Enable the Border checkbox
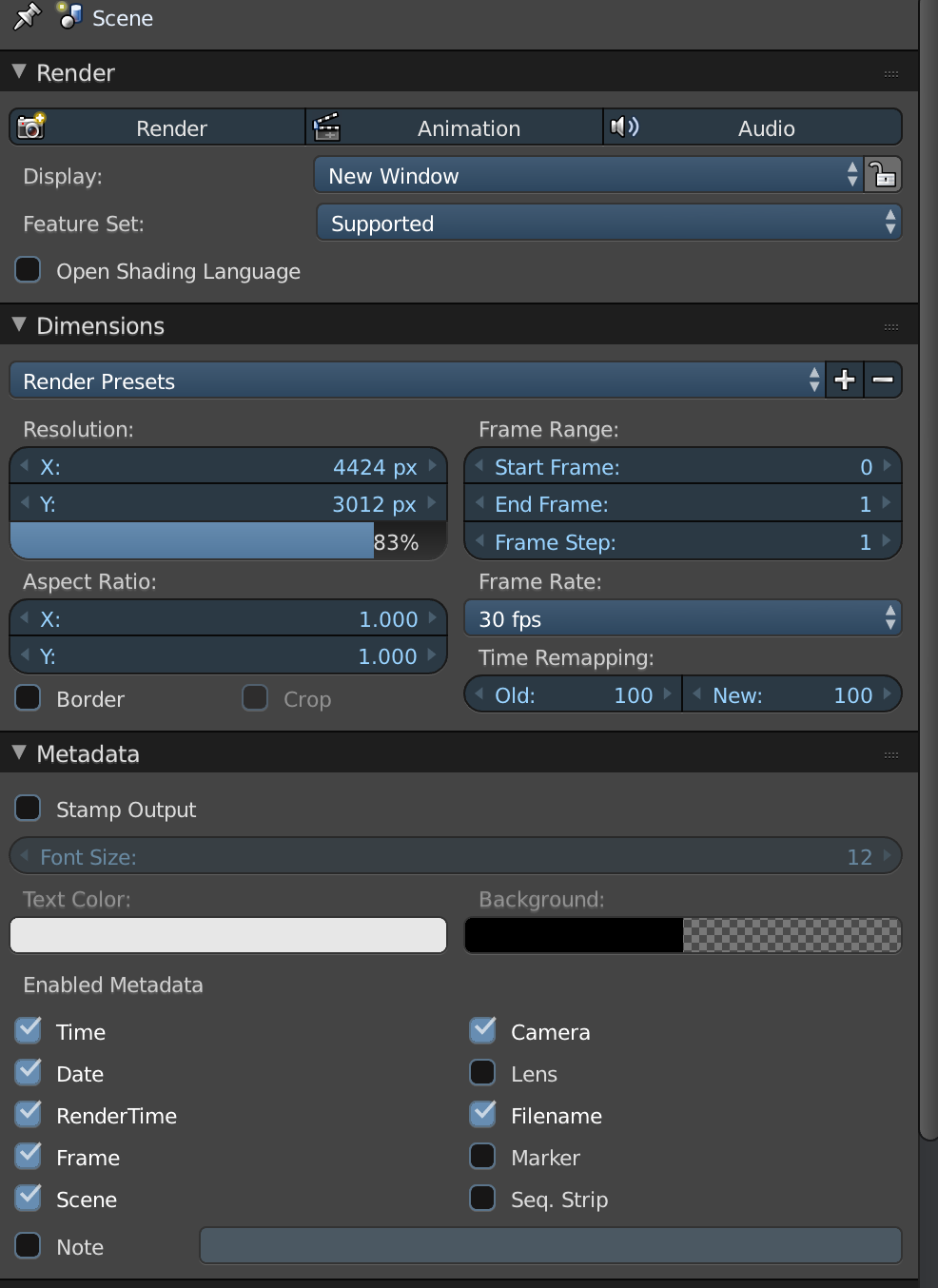938x1288 pixels. (29, 698)
